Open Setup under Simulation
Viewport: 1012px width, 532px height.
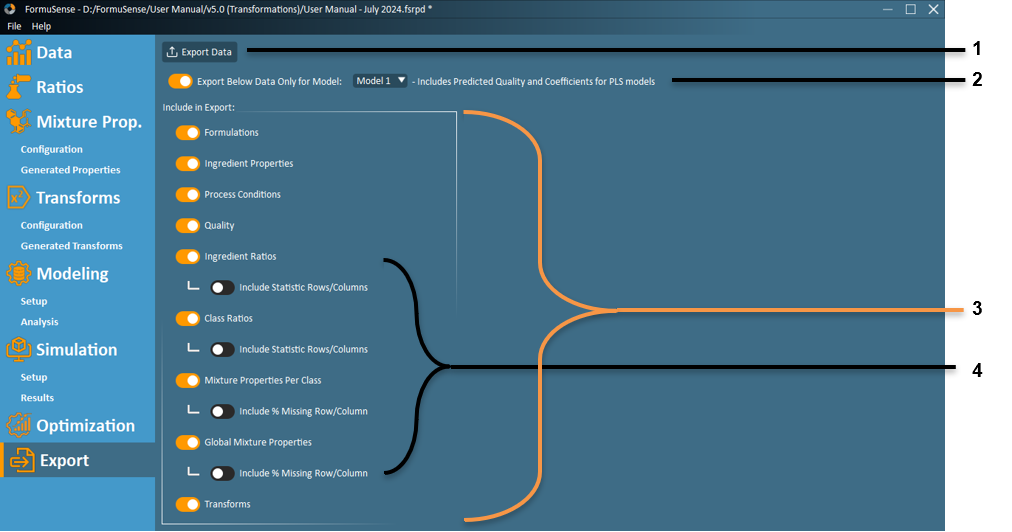click(x=34, y=378)
